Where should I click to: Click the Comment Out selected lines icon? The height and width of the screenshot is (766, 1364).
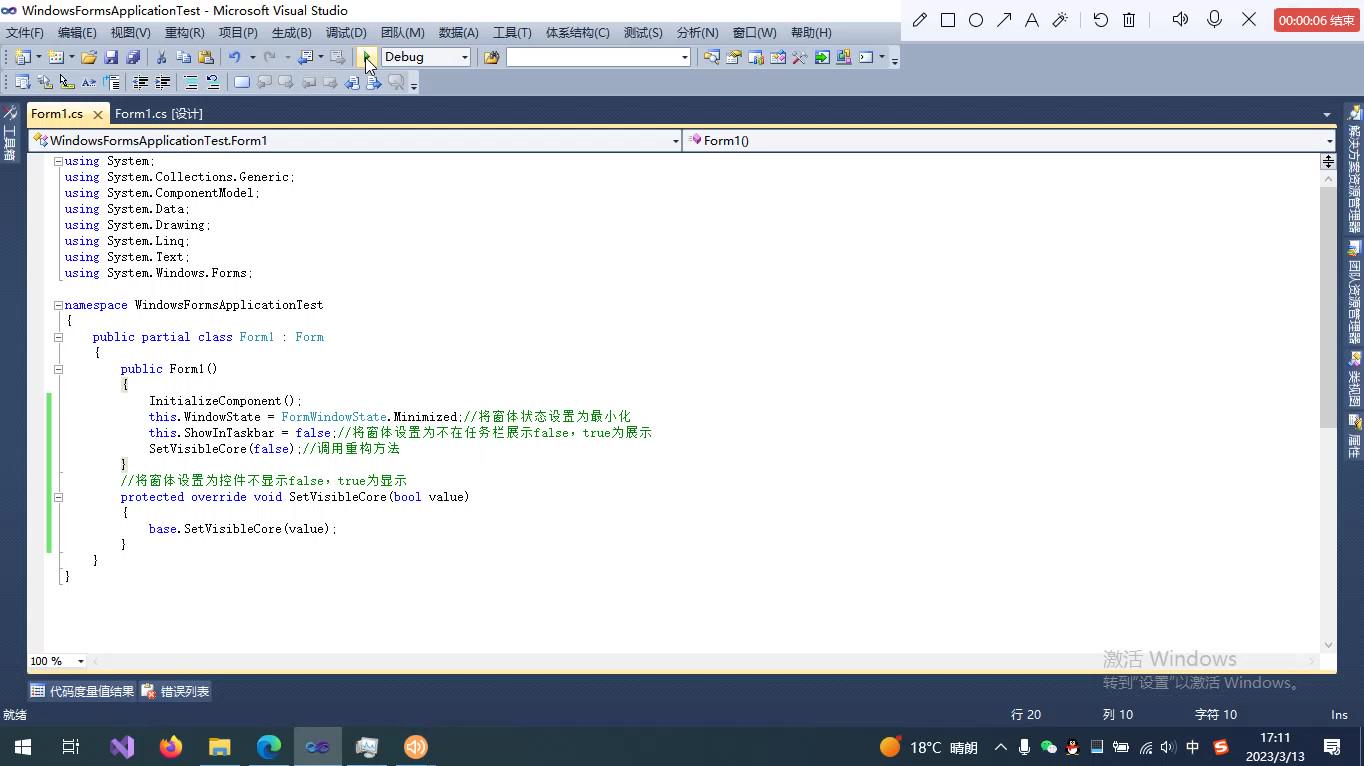click(191, 82)
